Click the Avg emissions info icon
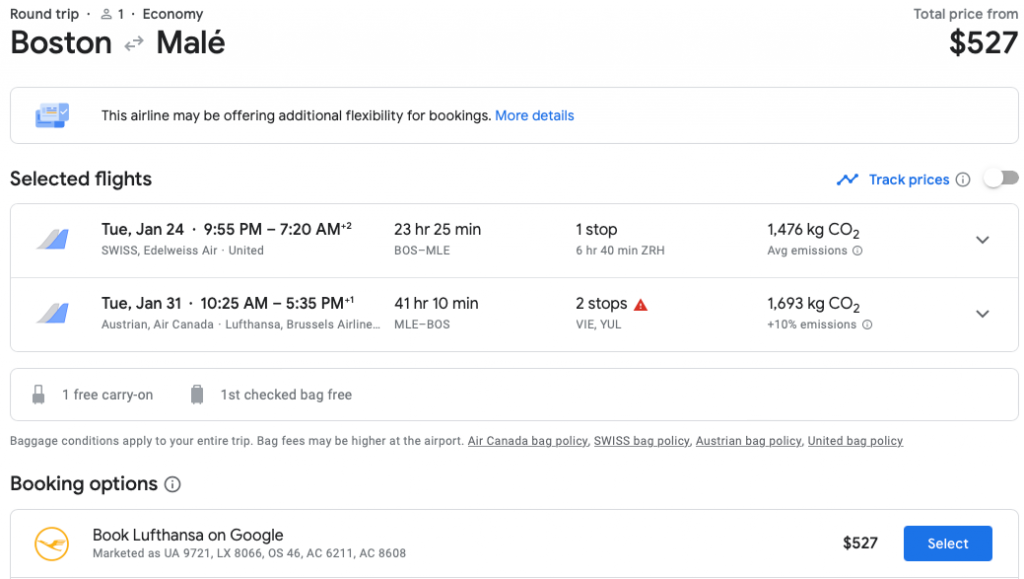 click(x=857, y=251)
